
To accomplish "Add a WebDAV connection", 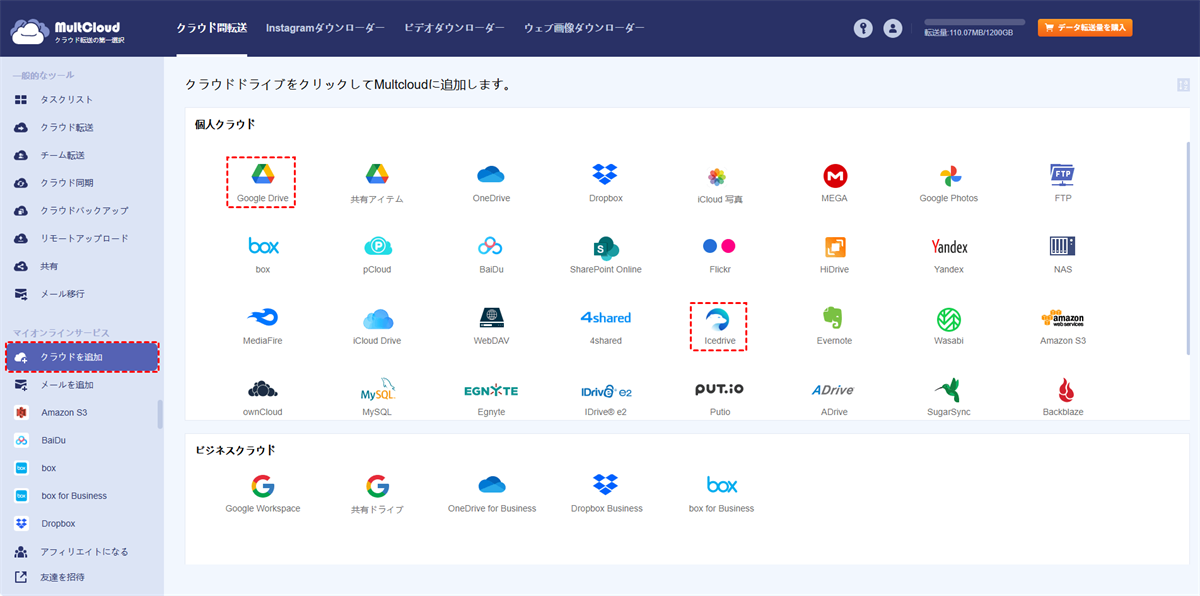I will point(491,326).
